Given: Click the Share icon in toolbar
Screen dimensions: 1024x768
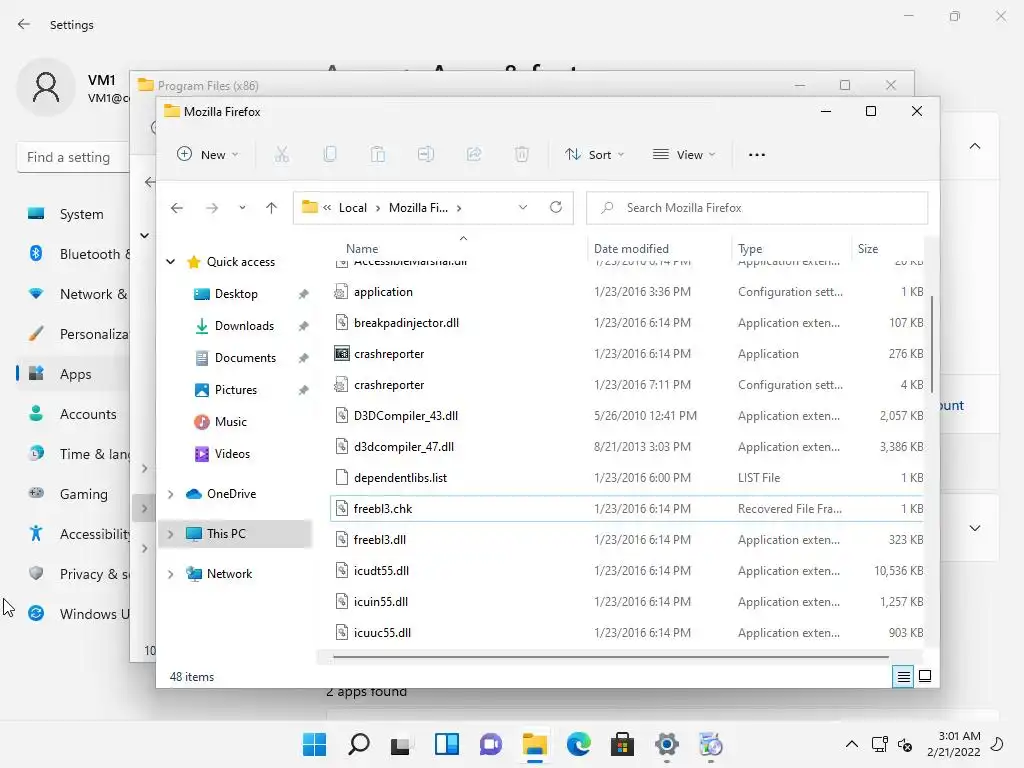Looking at the screenshot, I should [473, 155].
